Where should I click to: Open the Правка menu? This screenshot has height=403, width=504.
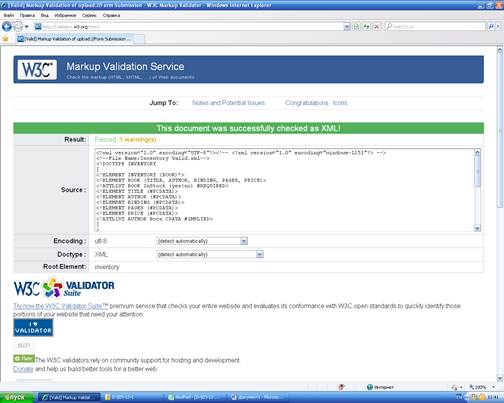point(27,15)
